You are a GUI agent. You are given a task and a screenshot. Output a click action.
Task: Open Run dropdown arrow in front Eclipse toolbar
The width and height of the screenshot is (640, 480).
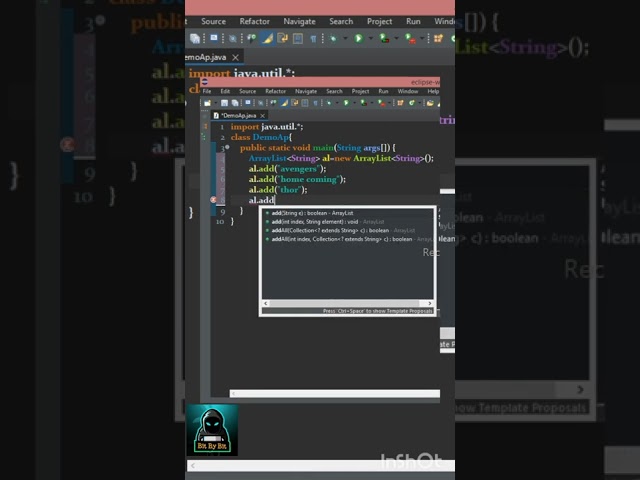(354, 103)
